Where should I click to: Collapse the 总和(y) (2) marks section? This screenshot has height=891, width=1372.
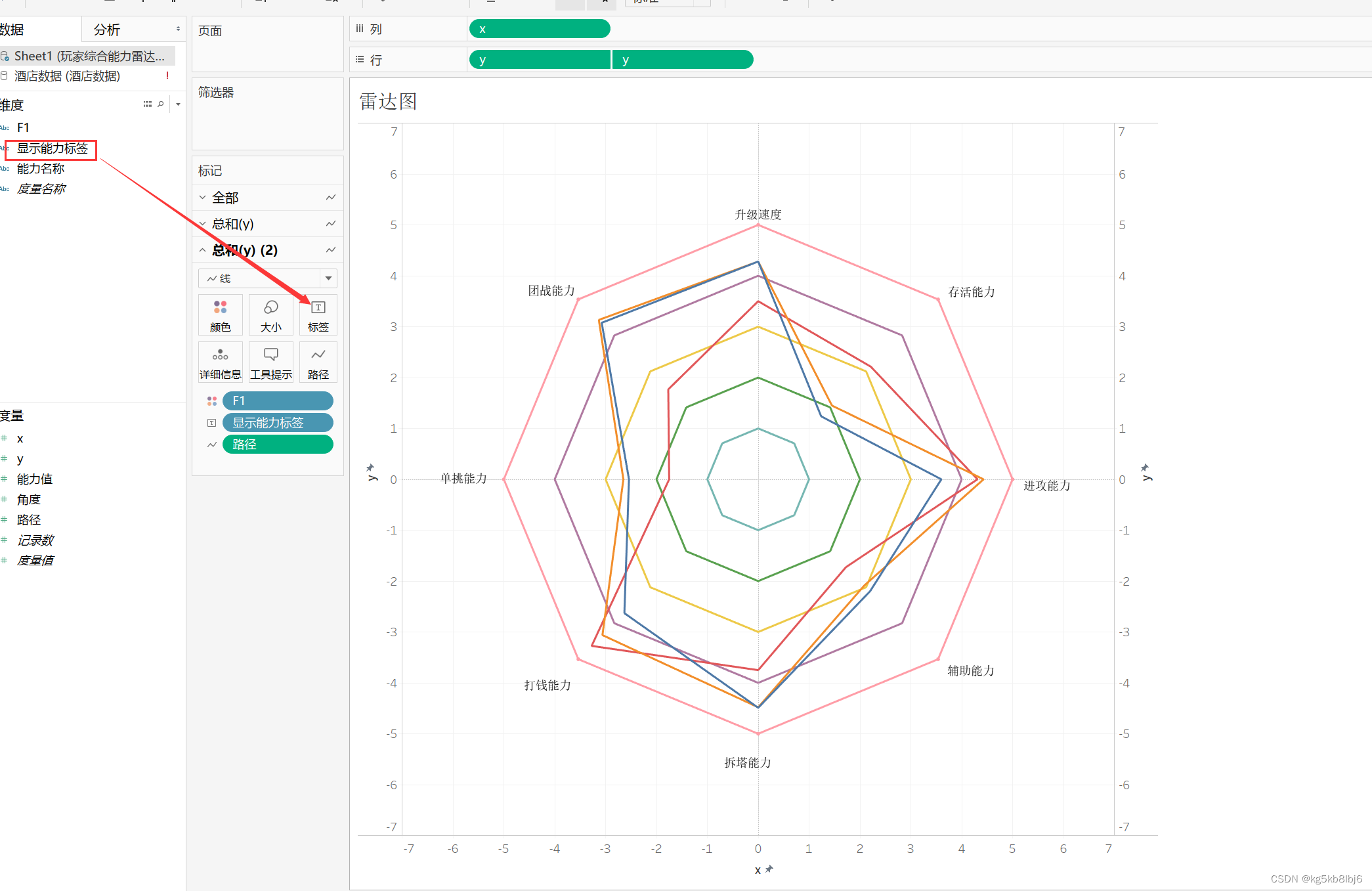click(x=203, y=250)
